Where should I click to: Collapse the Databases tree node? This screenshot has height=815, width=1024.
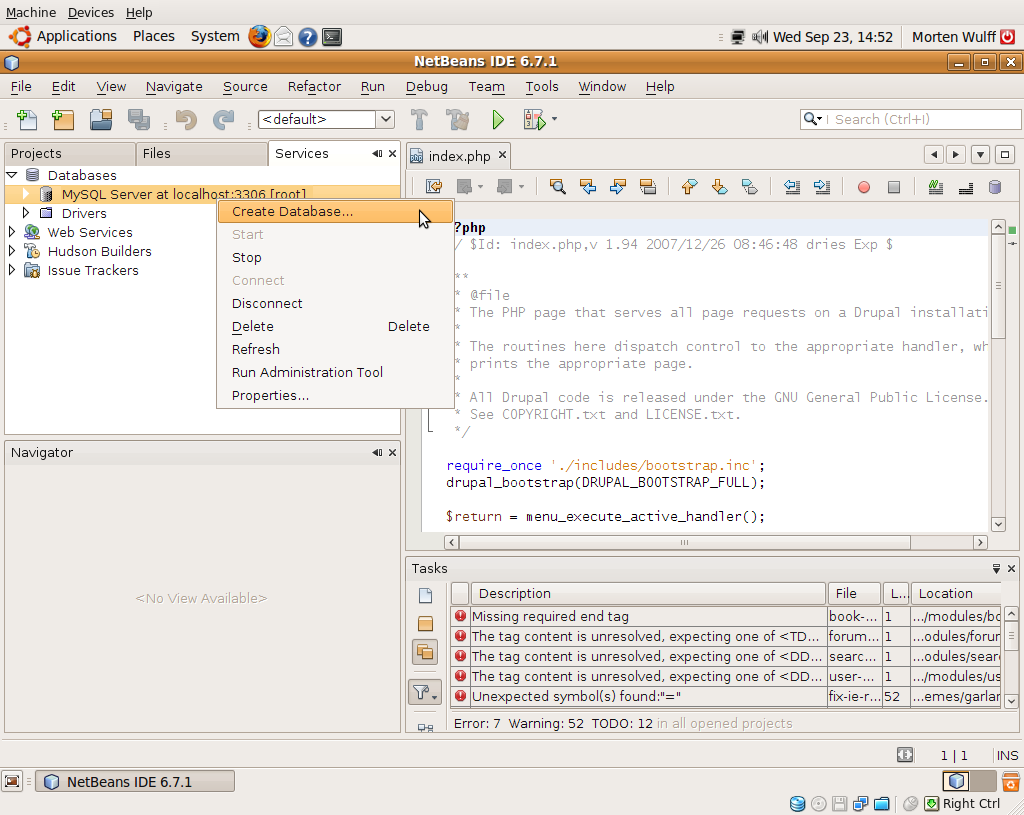[x=12, y=175]
